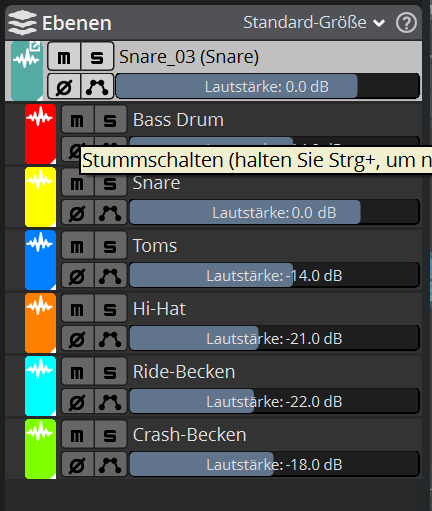
Task: Click automation curve icon on Ride-Becken
Action: coord(110,401)
